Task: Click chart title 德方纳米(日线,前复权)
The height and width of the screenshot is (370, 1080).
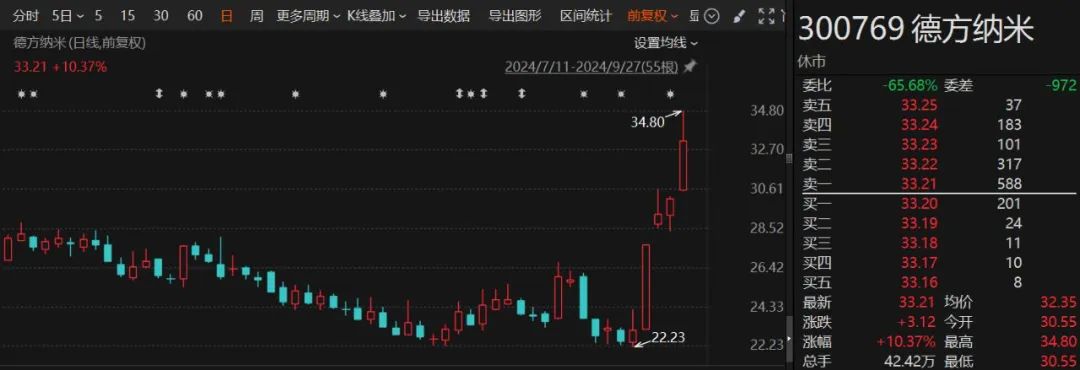Action: coord(80,43)
